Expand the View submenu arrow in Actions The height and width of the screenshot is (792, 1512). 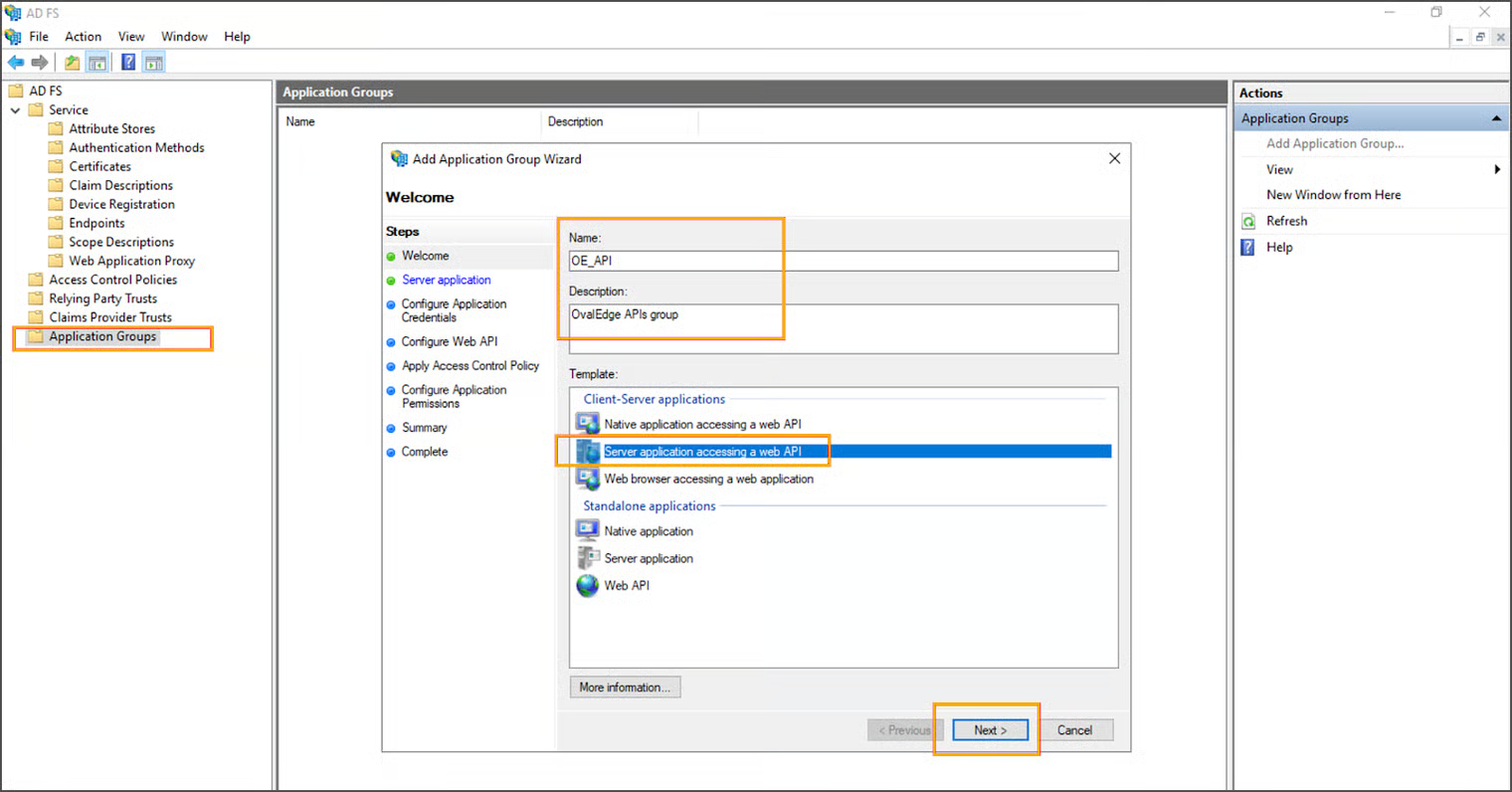tap(1497, 169)
